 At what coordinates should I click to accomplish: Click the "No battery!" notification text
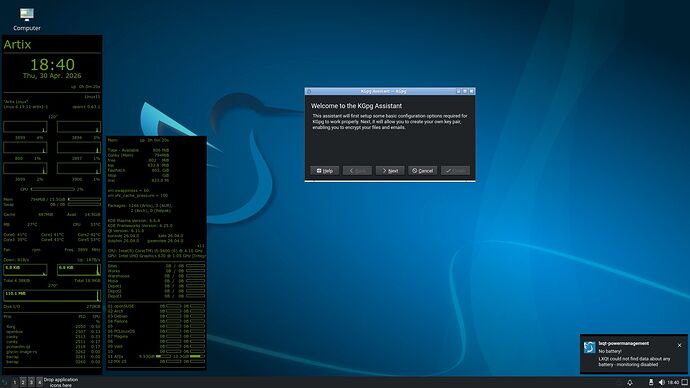coord(610,351)
